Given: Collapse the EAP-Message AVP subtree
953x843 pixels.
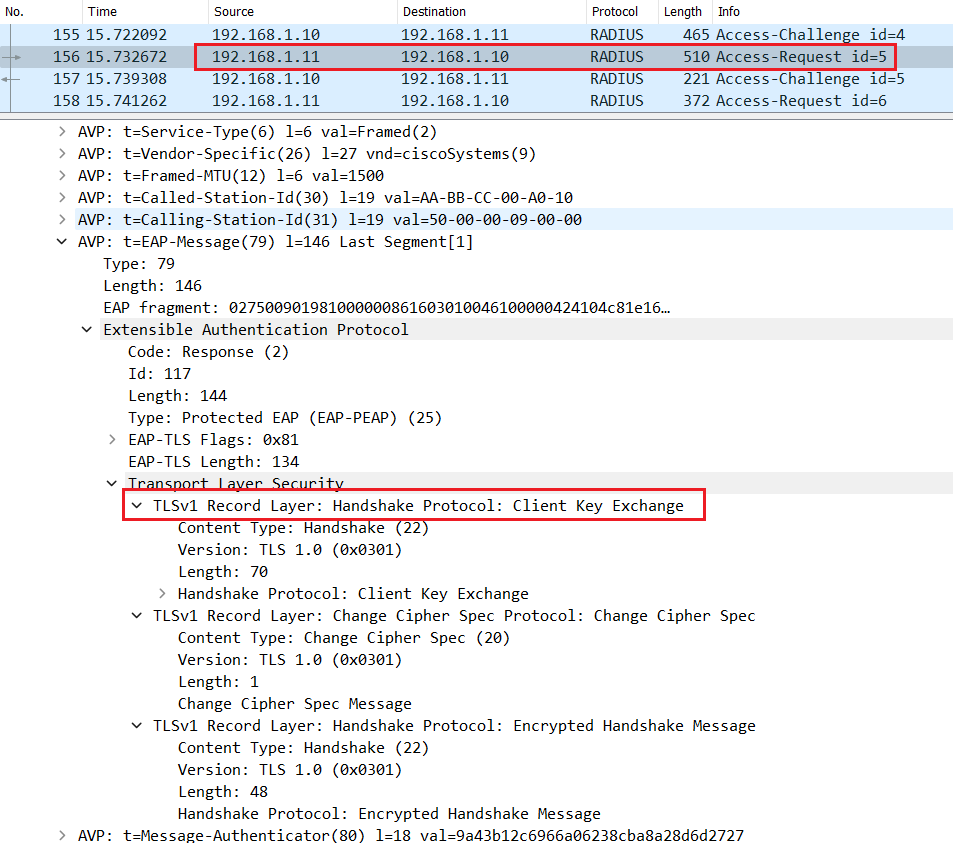Looking at the screenshot, I should (62, 241).
